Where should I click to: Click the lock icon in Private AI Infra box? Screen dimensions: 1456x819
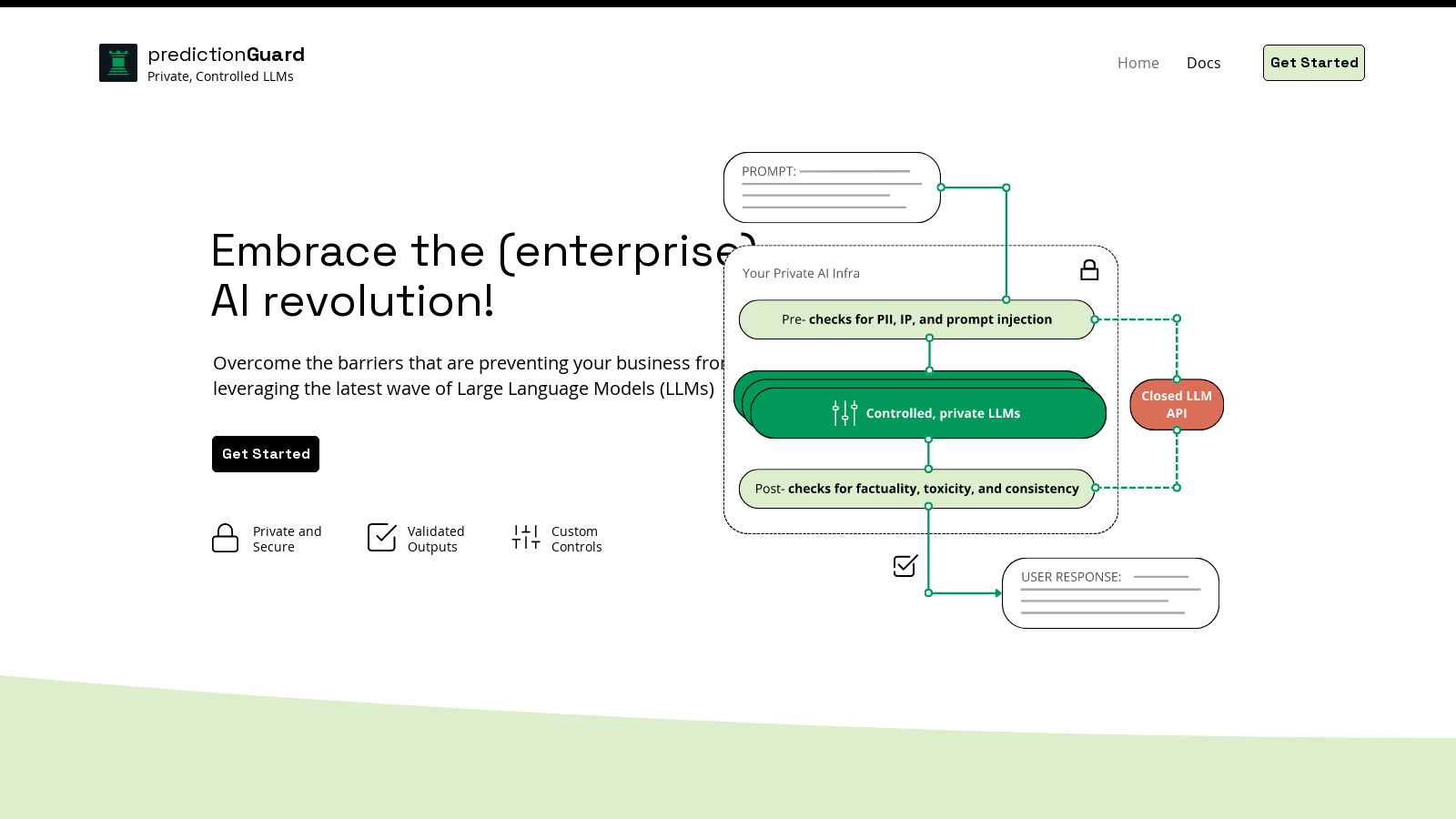1089,270
